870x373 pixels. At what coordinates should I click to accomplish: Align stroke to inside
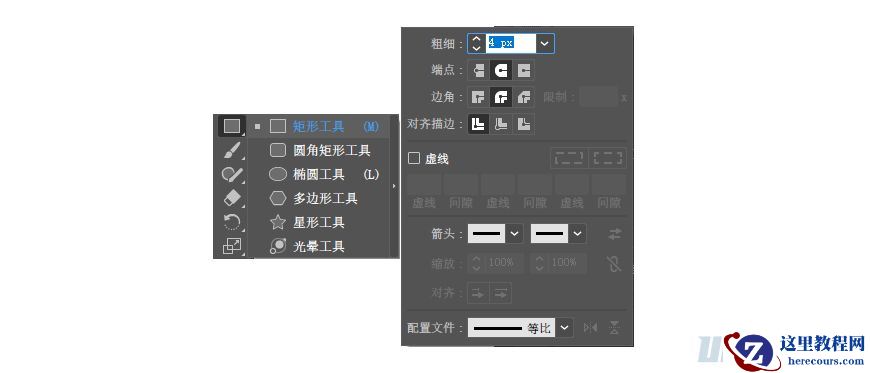[x=501, y=124]
